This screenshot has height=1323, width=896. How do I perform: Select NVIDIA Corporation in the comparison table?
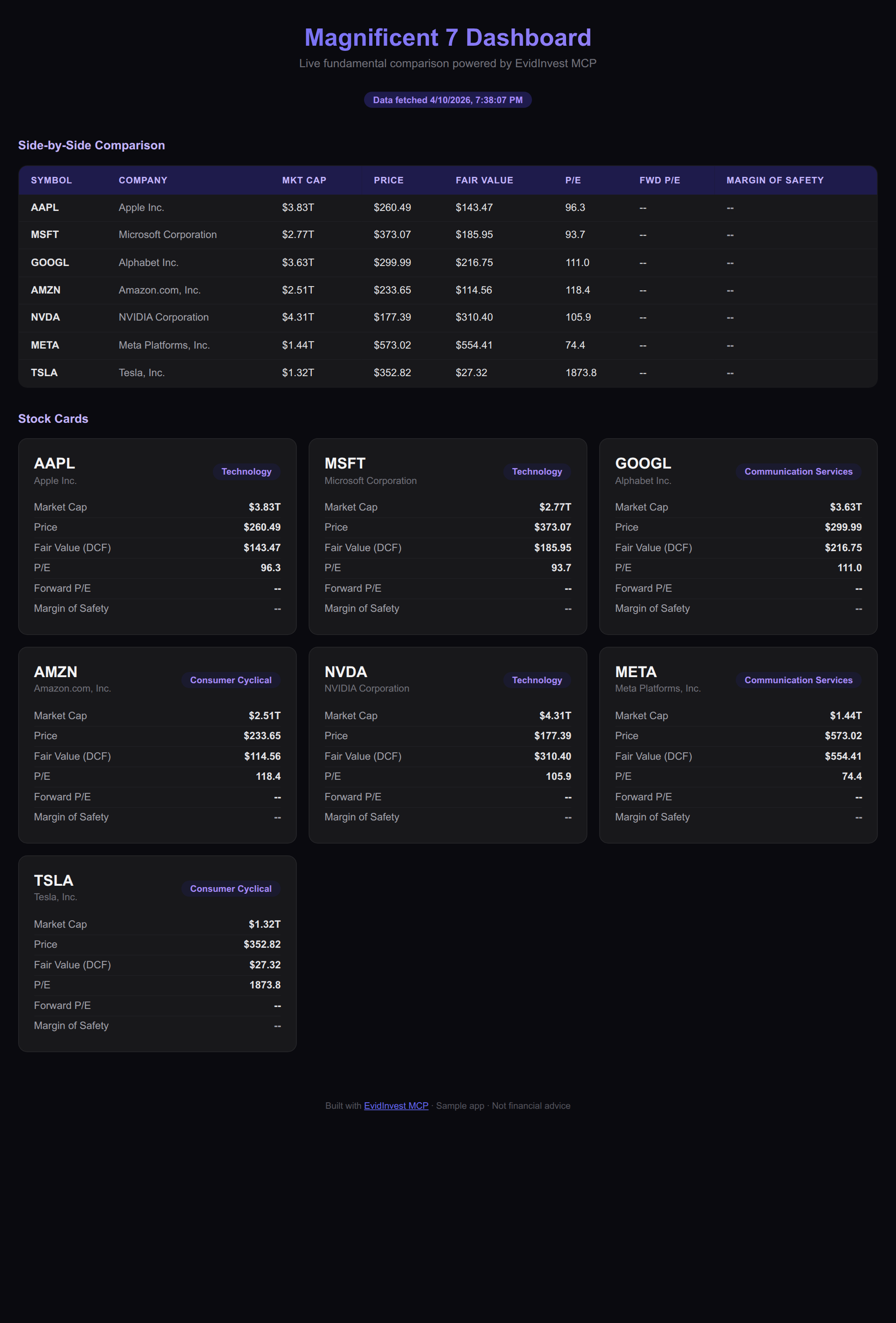163,317
